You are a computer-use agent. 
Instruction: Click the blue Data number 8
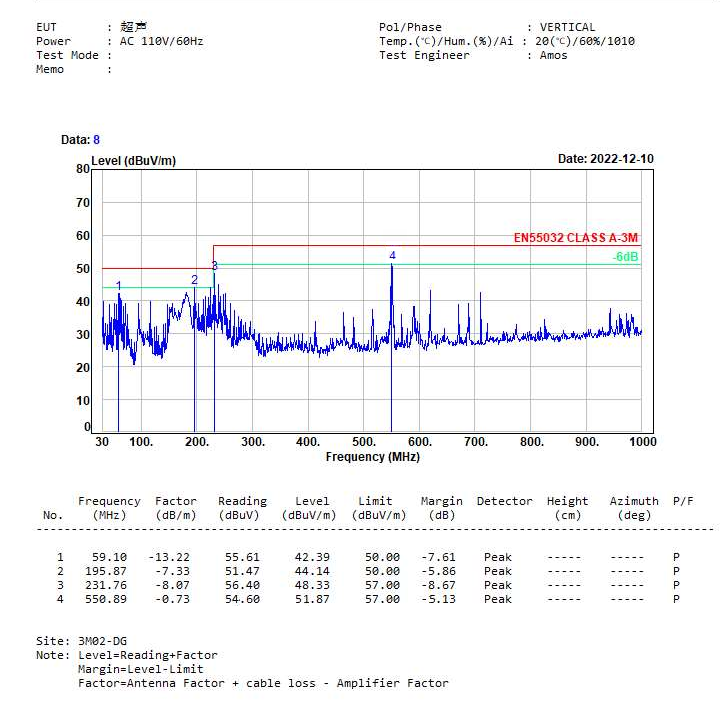96,140
